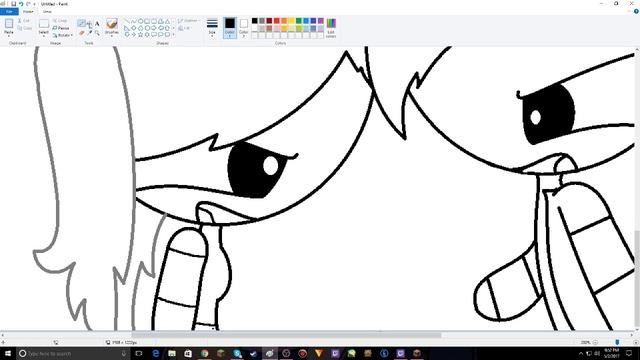The height and width of the screenshot is (360, 640).
Task: Open Action Center notifications icon
Action: click(x=629, y=353)
